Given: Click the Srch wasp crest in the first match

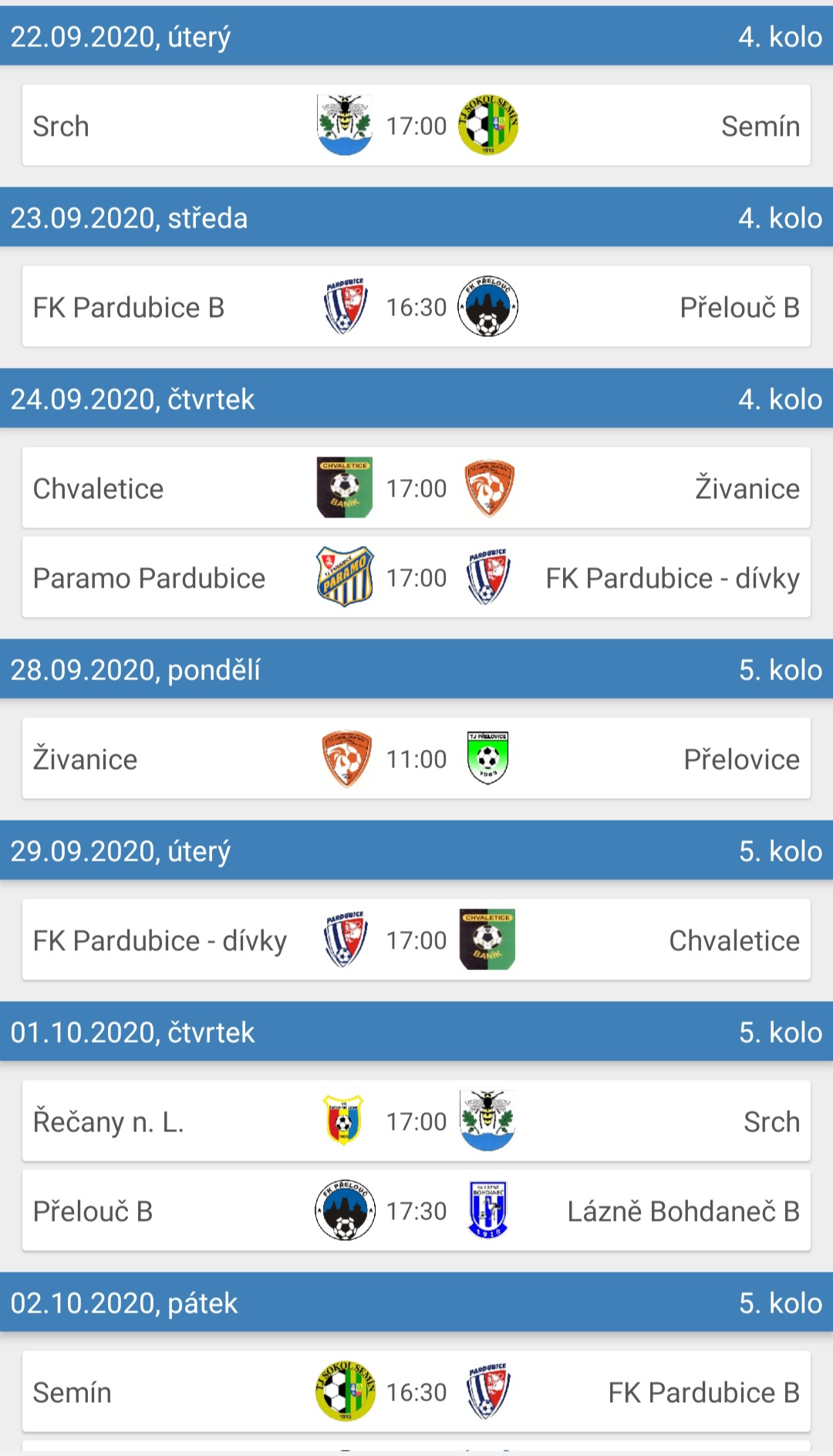Looking at the screenshot, I should 345,125.
